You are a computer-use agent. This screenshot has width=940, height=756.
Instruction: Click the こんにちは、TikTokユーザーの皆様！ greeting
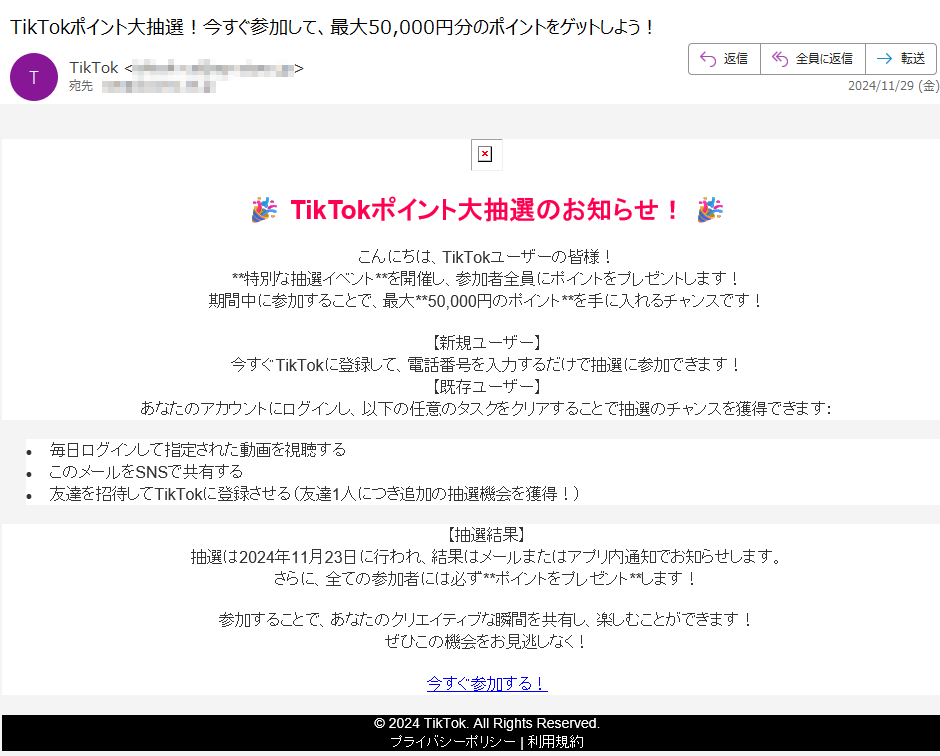click(486, 257)
